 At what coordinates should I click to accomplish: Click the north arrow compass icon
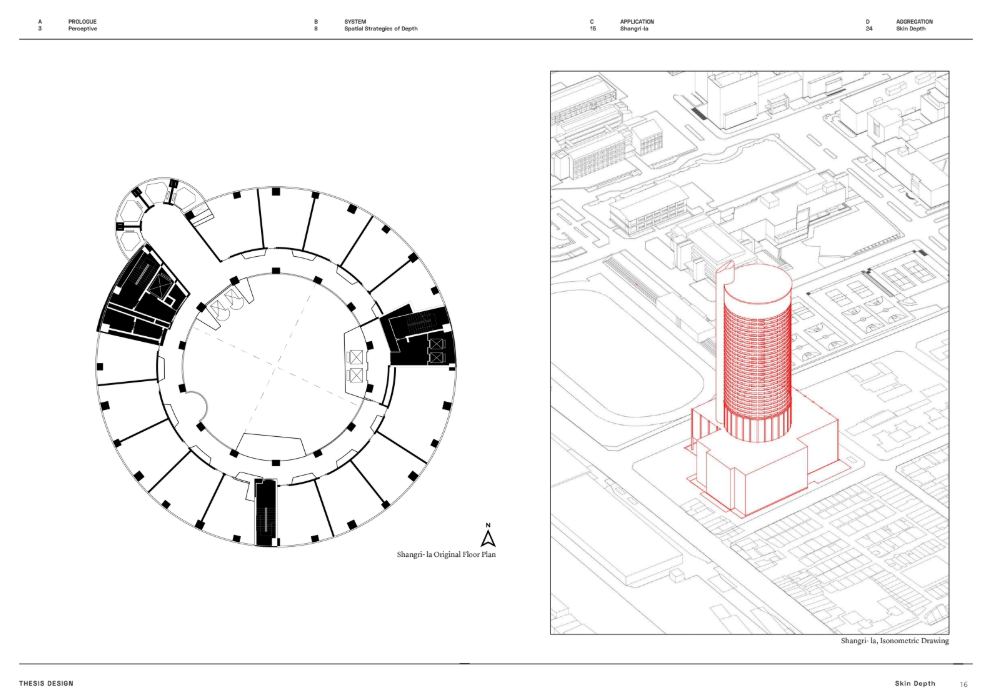488,536
